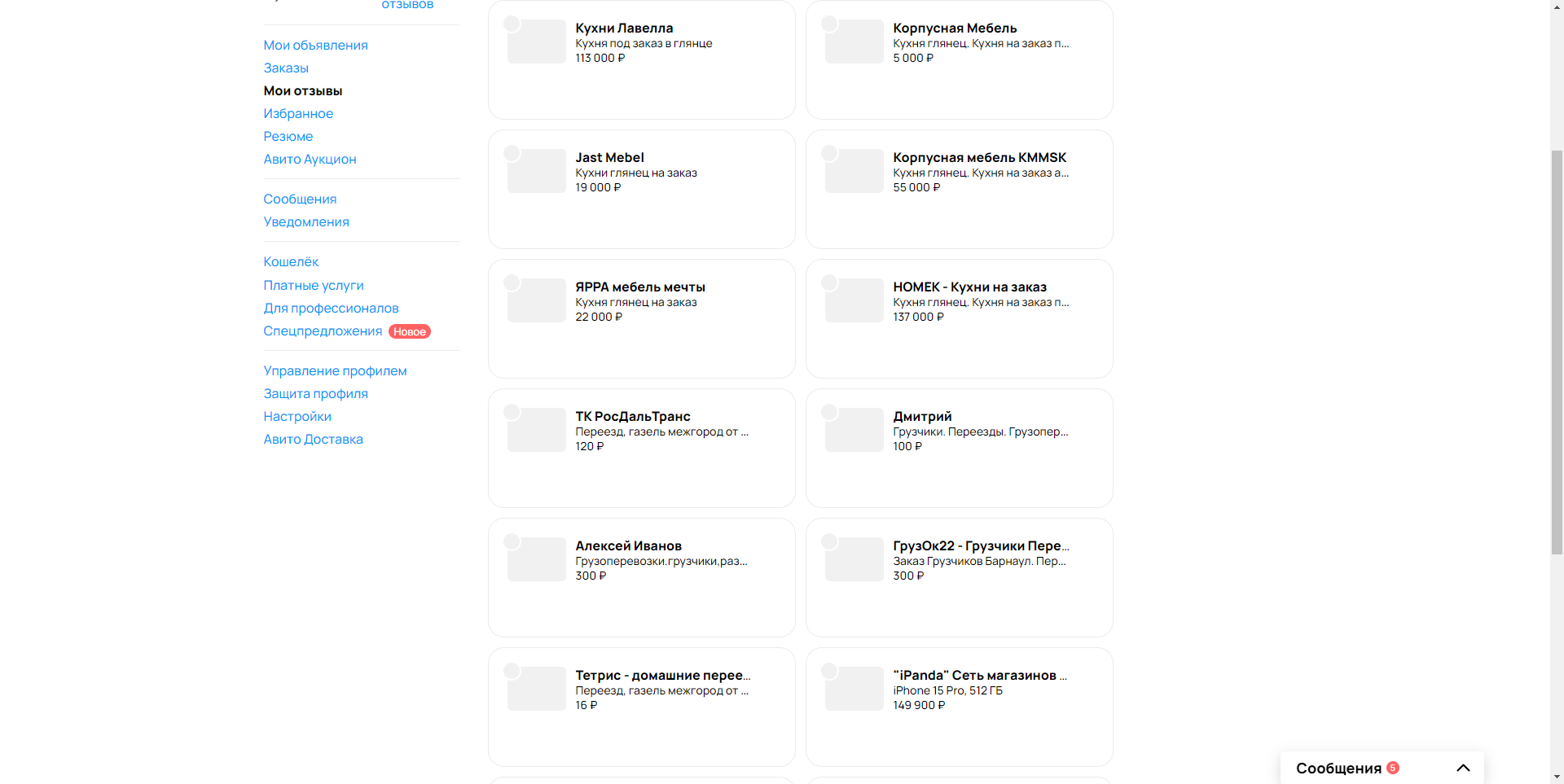The width and height of the screenshot is (1564, 784).
Task: Open Для профессионалов link
Action: point(331,309)
